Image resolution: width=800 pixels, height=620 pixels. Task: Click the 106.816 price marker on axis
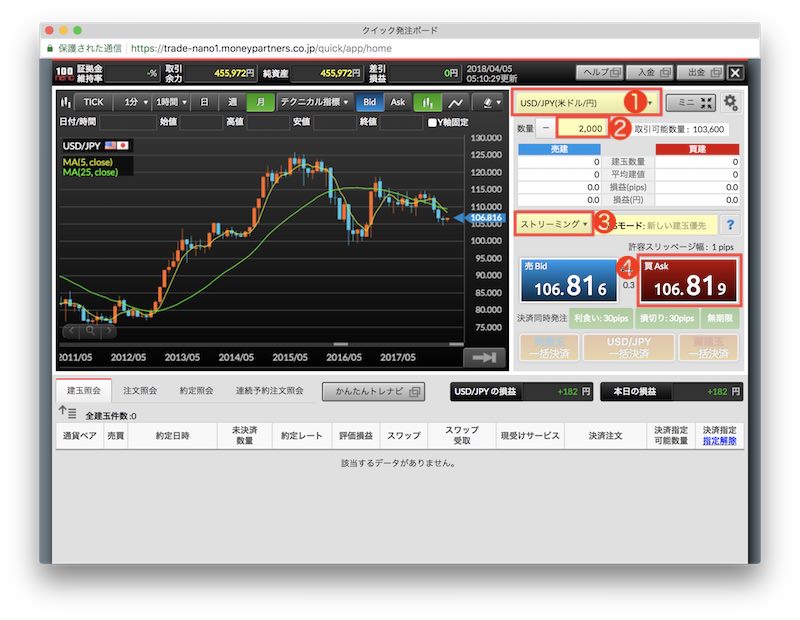[x=480, y=218]
